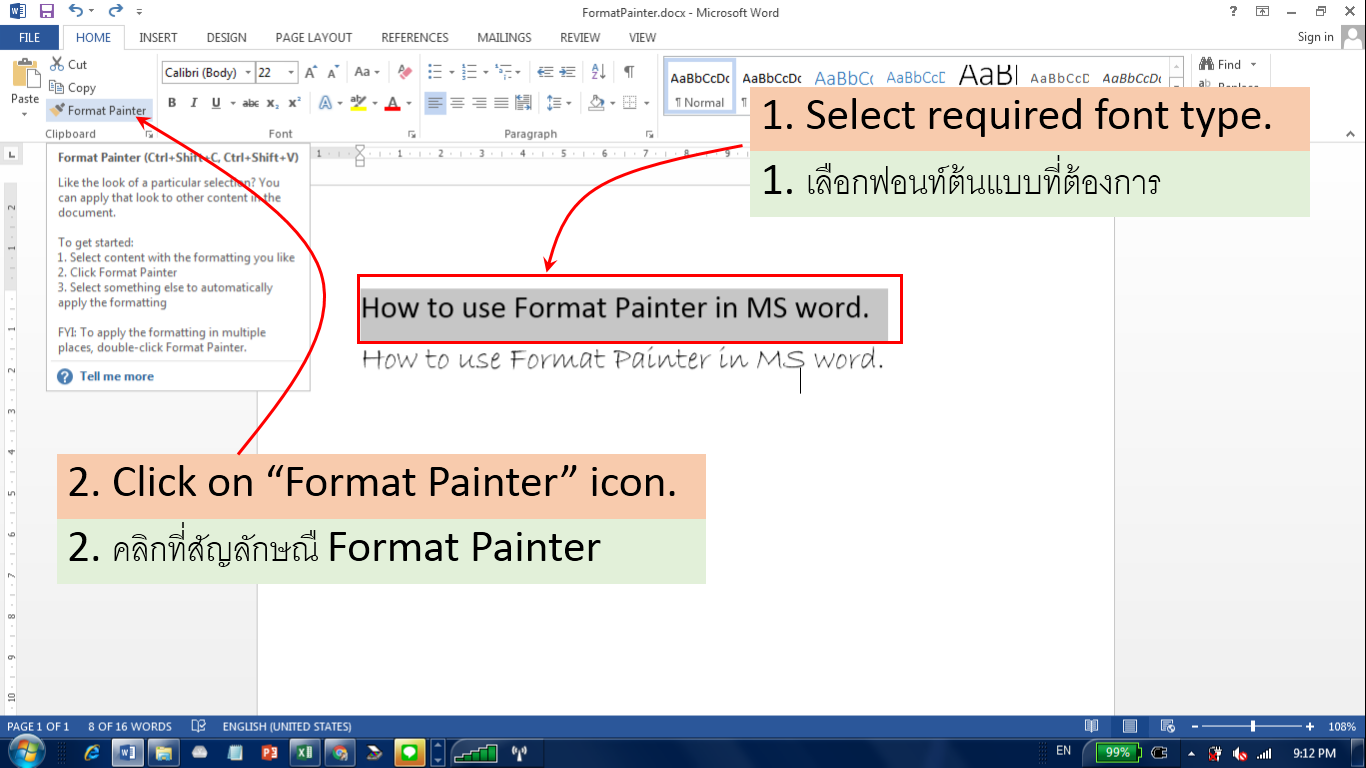This screenshot has height=768, width=1366.
Task: Switch to the INSERT ribbon tab
Action: 158,37
